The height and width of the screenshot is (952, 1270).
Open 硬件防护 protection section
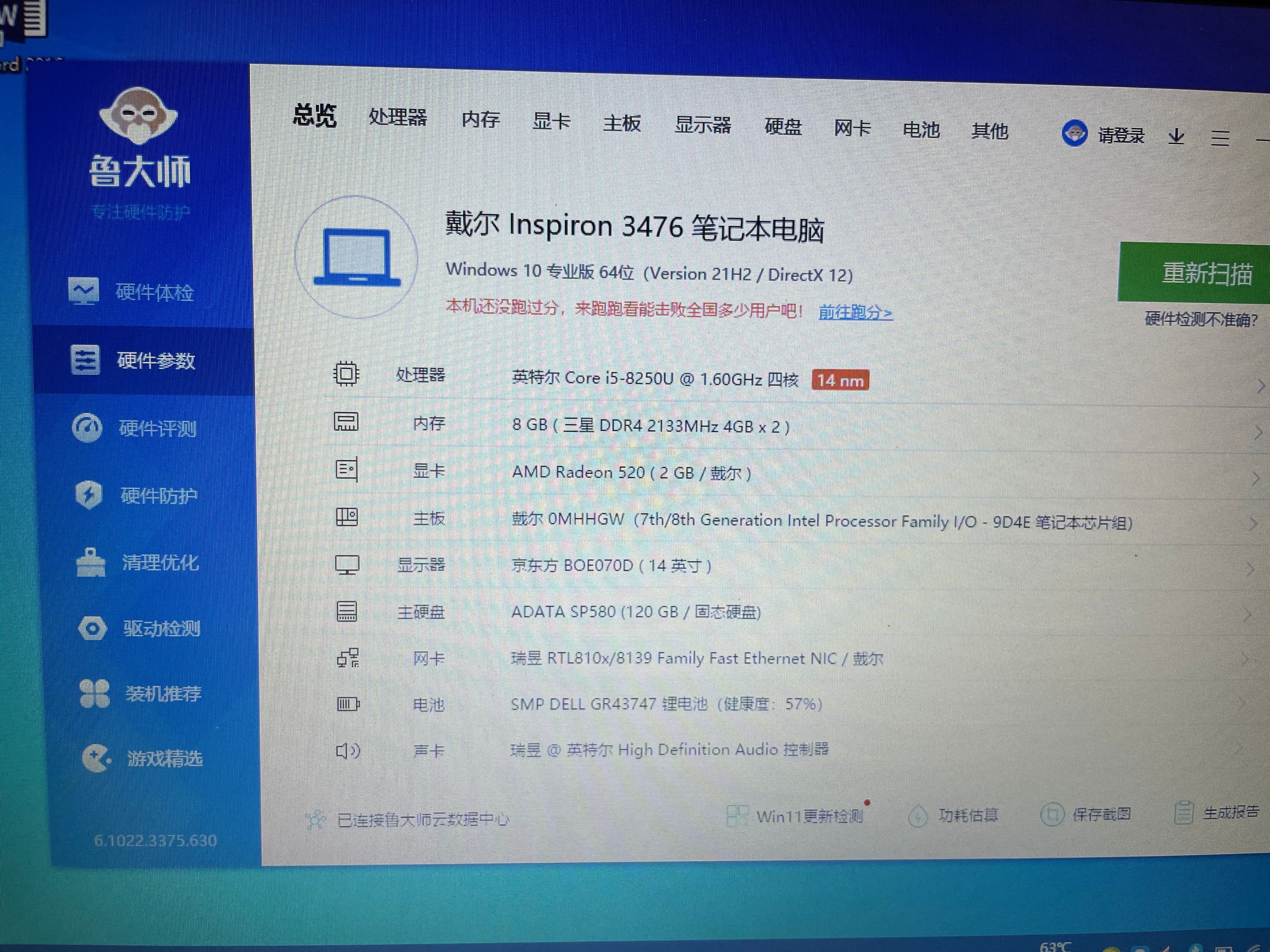coord(136,495)
